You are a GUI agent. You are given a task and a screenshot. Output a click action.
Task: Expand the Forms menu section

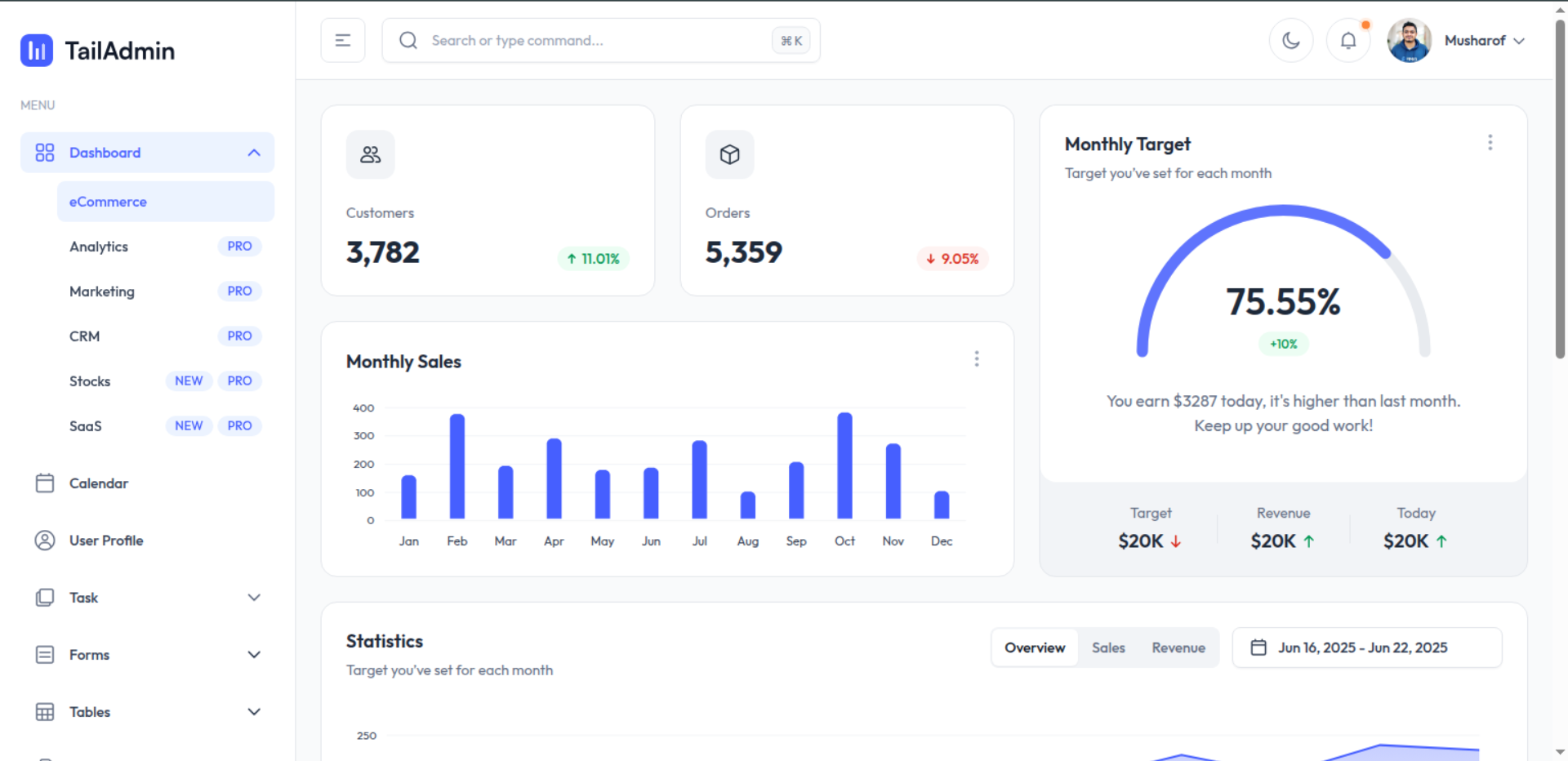254,655
